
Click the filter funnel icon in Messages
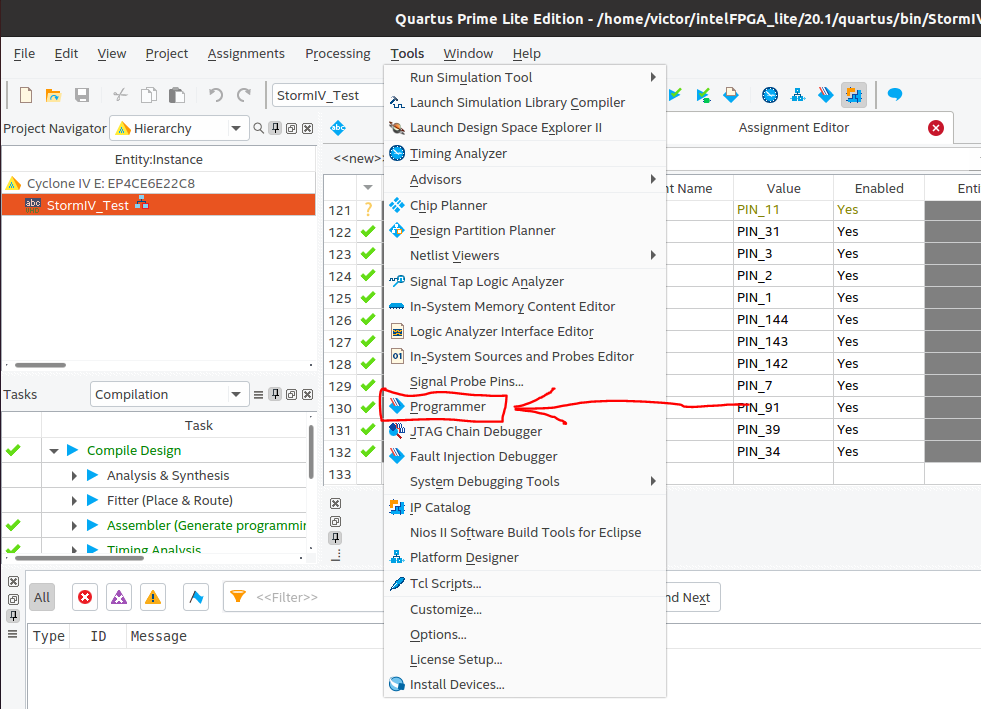pyautogui.click(x=238, y=596)
